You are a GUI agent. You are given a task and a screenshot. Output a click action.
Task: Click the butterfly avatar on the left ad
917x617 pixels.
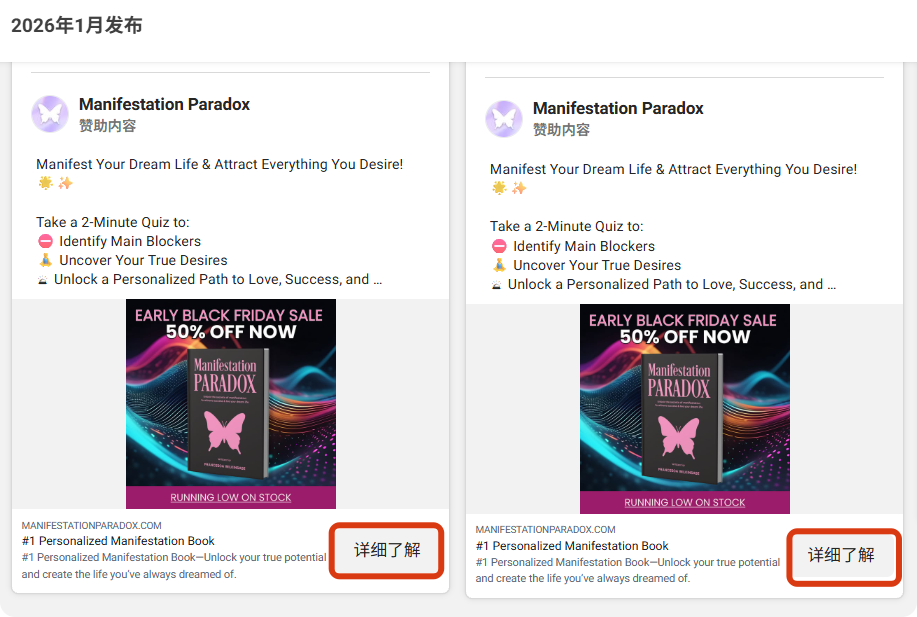click(x=50, y=114)
